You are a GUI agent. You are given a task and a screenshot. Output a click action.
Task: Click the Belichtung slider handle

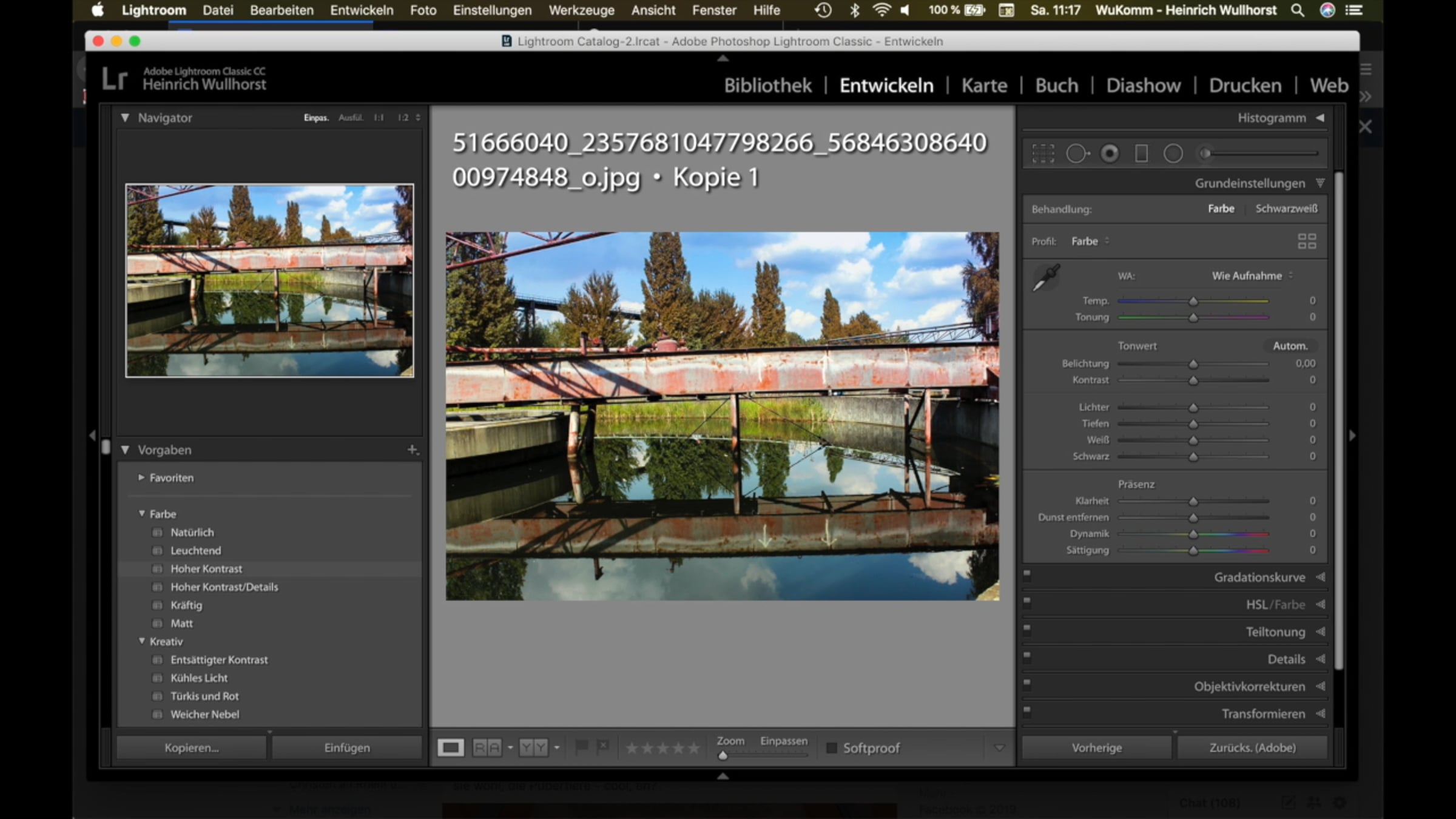click(x=1193, y=364)
